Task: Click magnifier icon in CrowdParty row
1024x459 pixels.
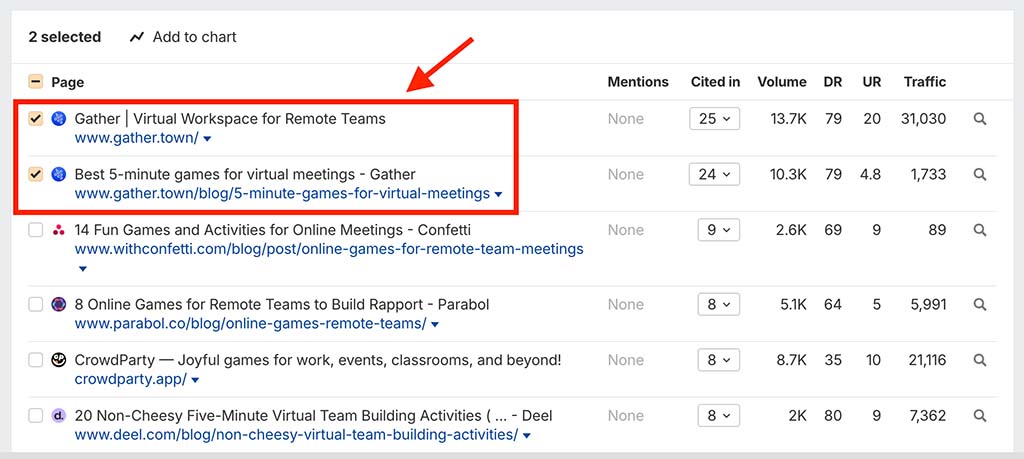Action: [x=980, y=360]
